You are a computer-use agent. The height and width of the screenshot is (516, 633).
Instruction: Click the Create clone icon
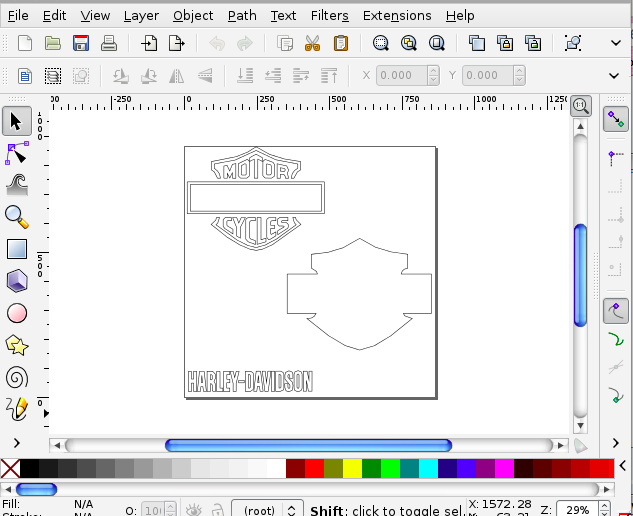click(x=505, y=43)
